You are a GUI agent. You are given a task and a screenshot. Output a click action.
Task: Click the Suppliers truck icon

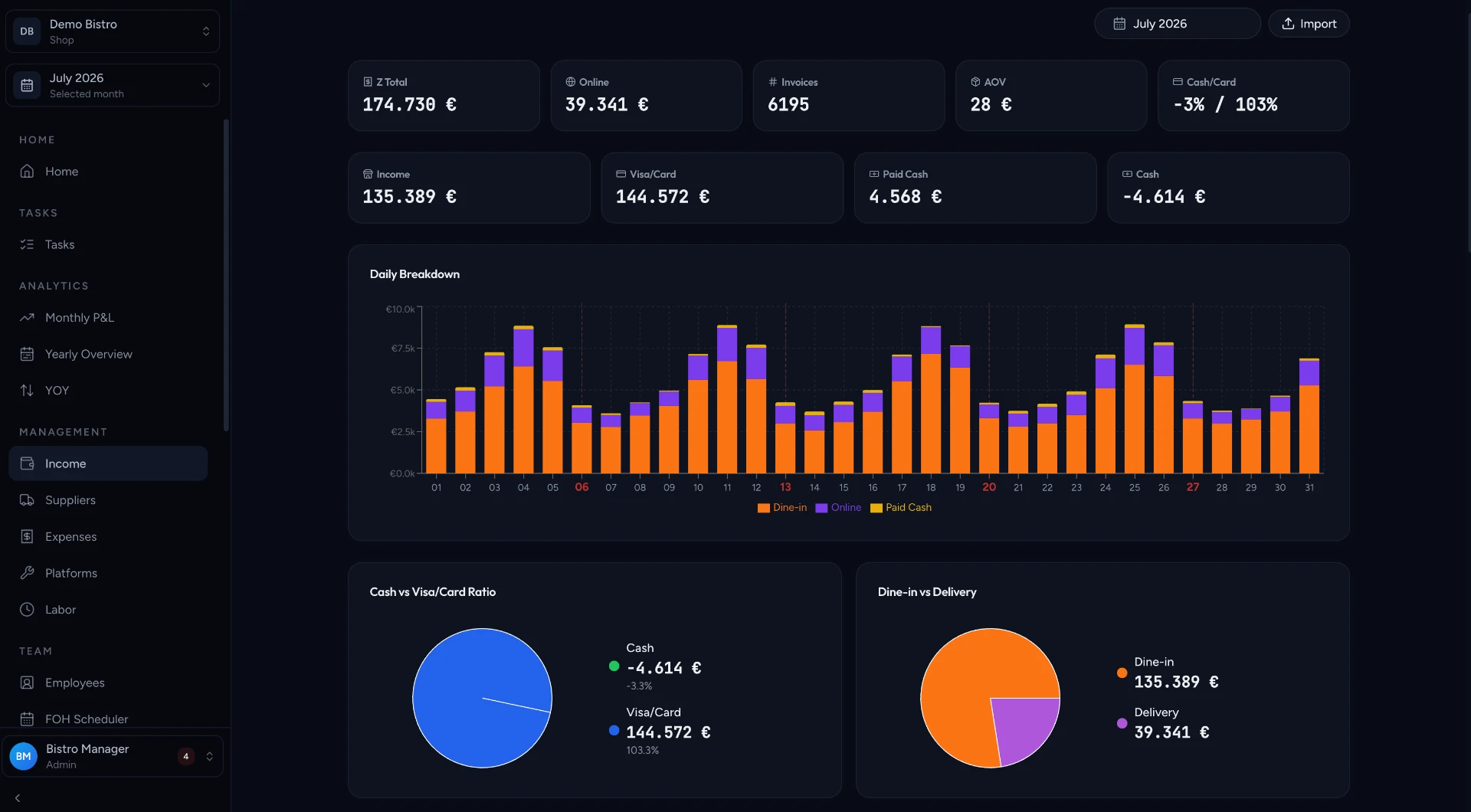click(x=27, y=500)
